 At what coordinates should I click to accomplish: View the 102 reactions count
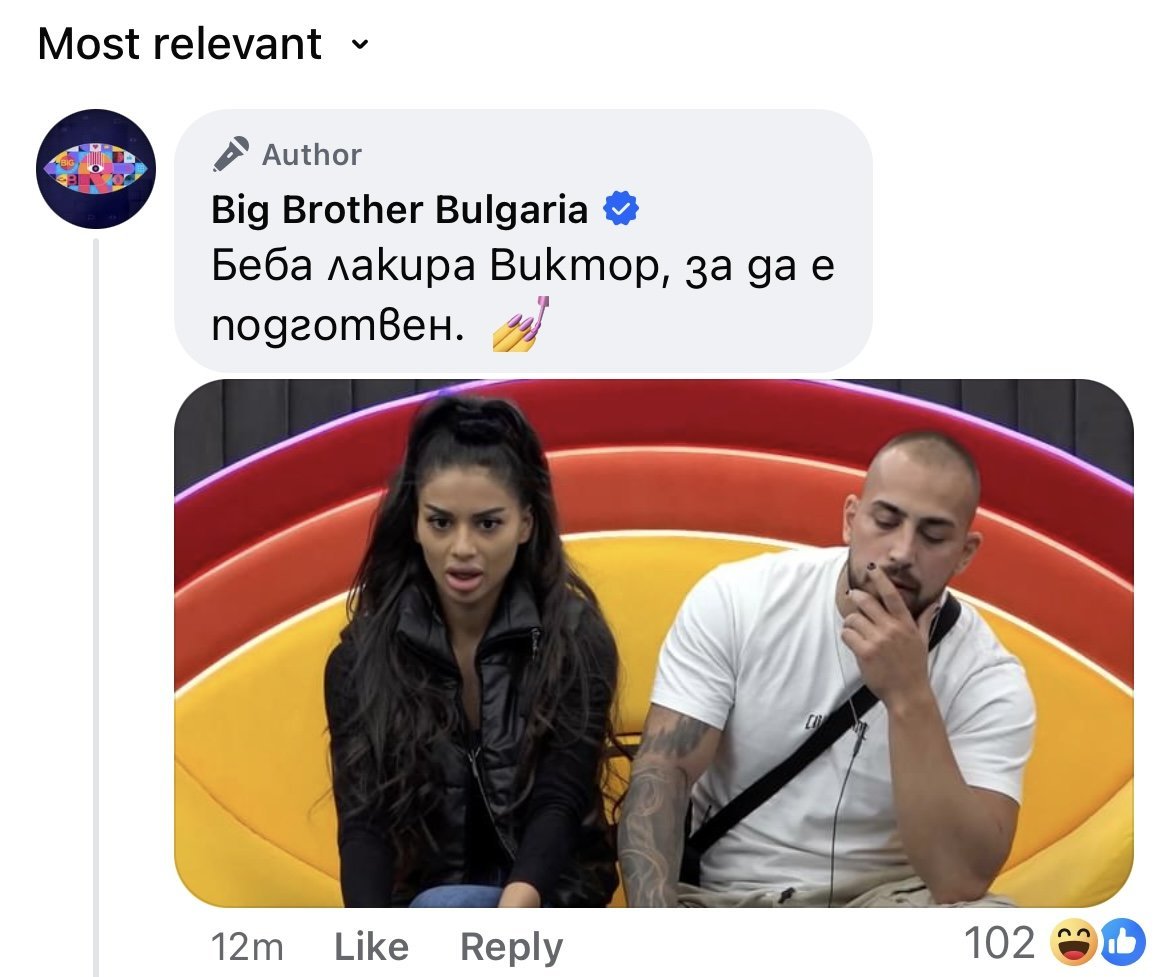[x=999, y=942]
